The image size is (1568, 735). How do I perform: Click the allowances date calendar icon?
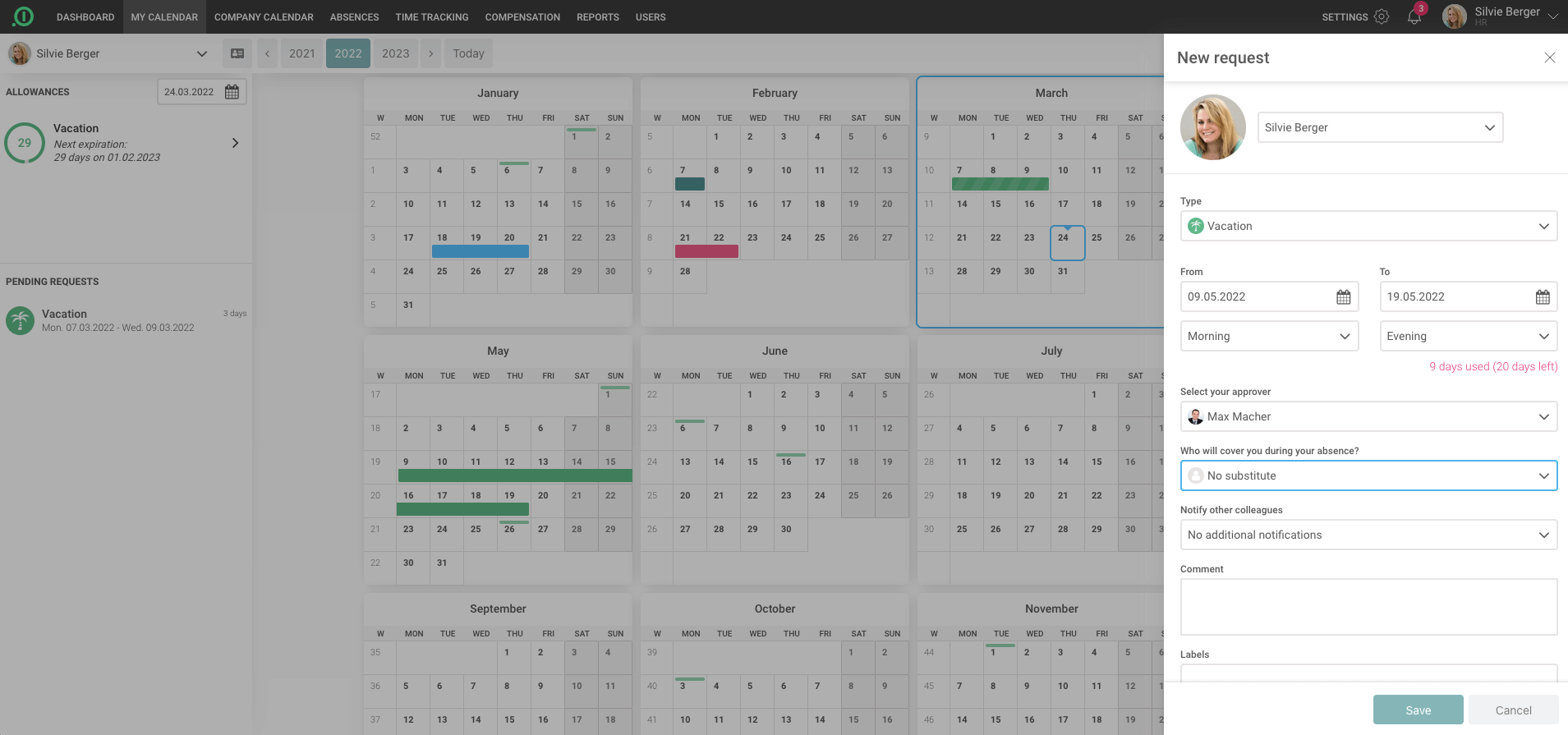pos(232,92)
